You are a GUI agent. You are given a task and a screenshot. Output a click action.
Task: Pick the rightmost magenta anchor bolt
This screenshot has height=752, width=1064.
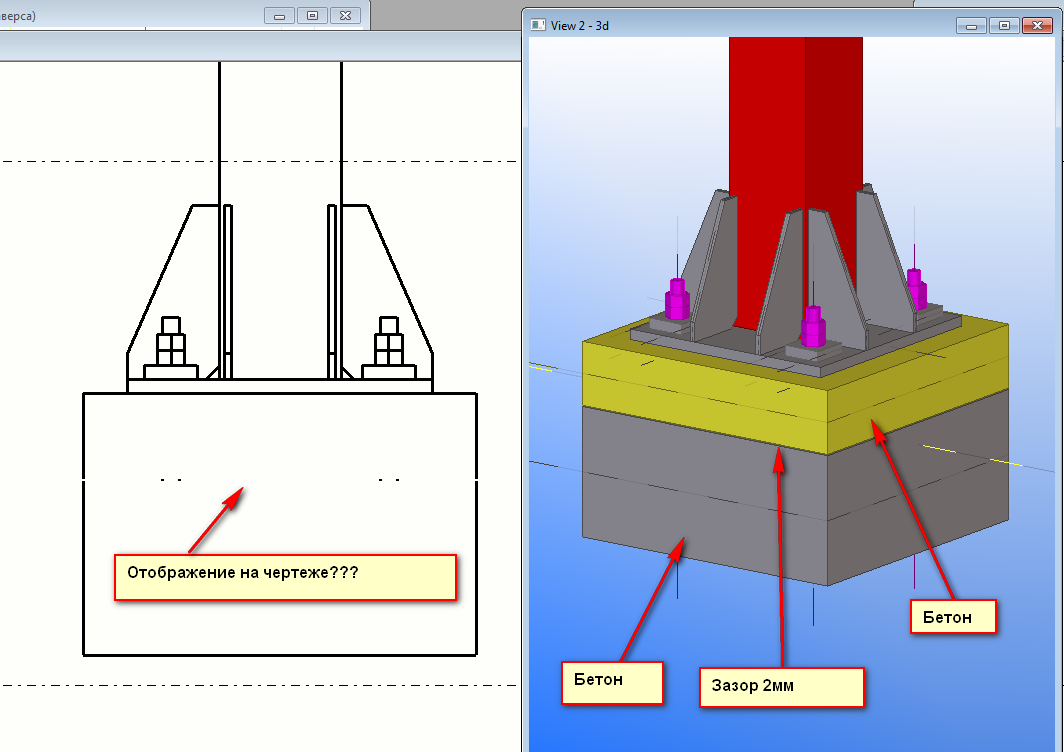pos(914,289)
